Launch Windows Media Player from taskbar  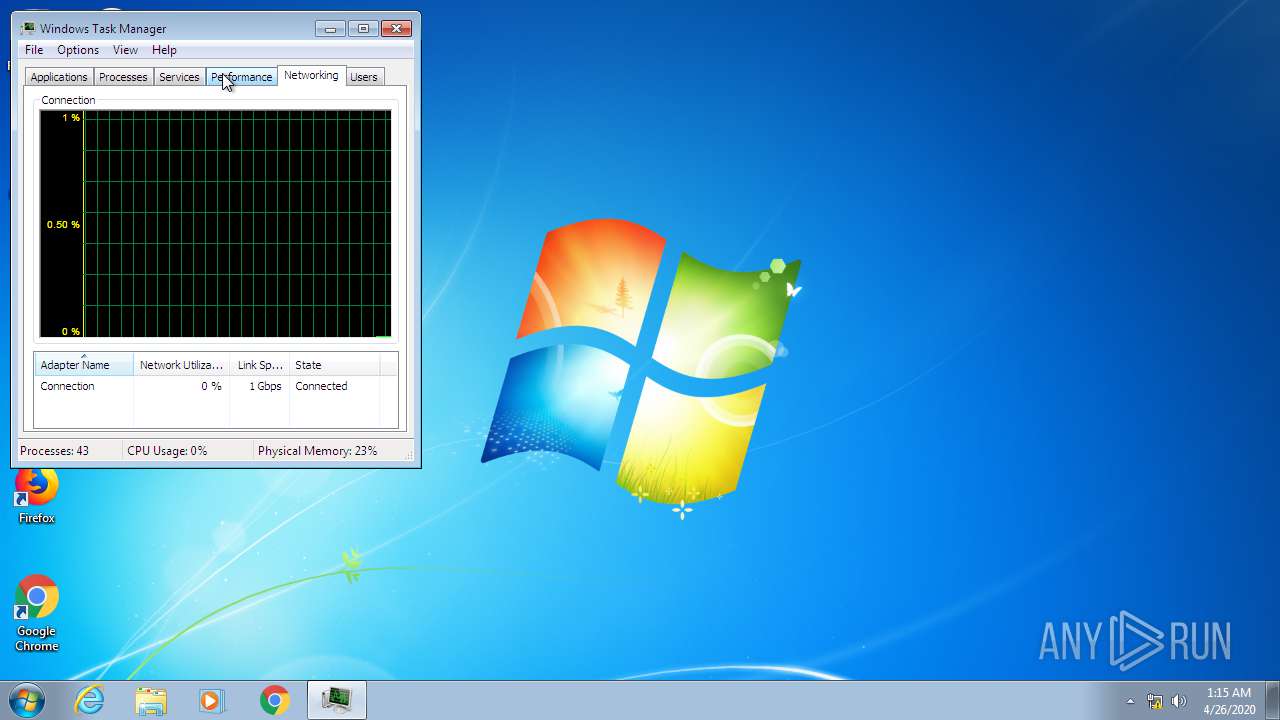tap(212, 700)
